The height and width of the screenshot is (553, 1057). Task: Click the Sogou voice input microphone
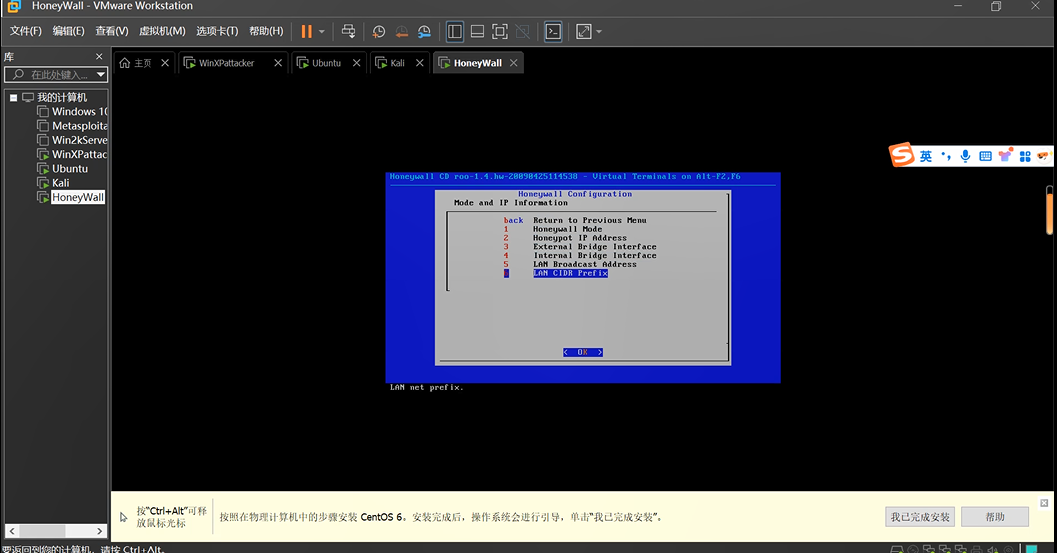(x=965, y=156)
